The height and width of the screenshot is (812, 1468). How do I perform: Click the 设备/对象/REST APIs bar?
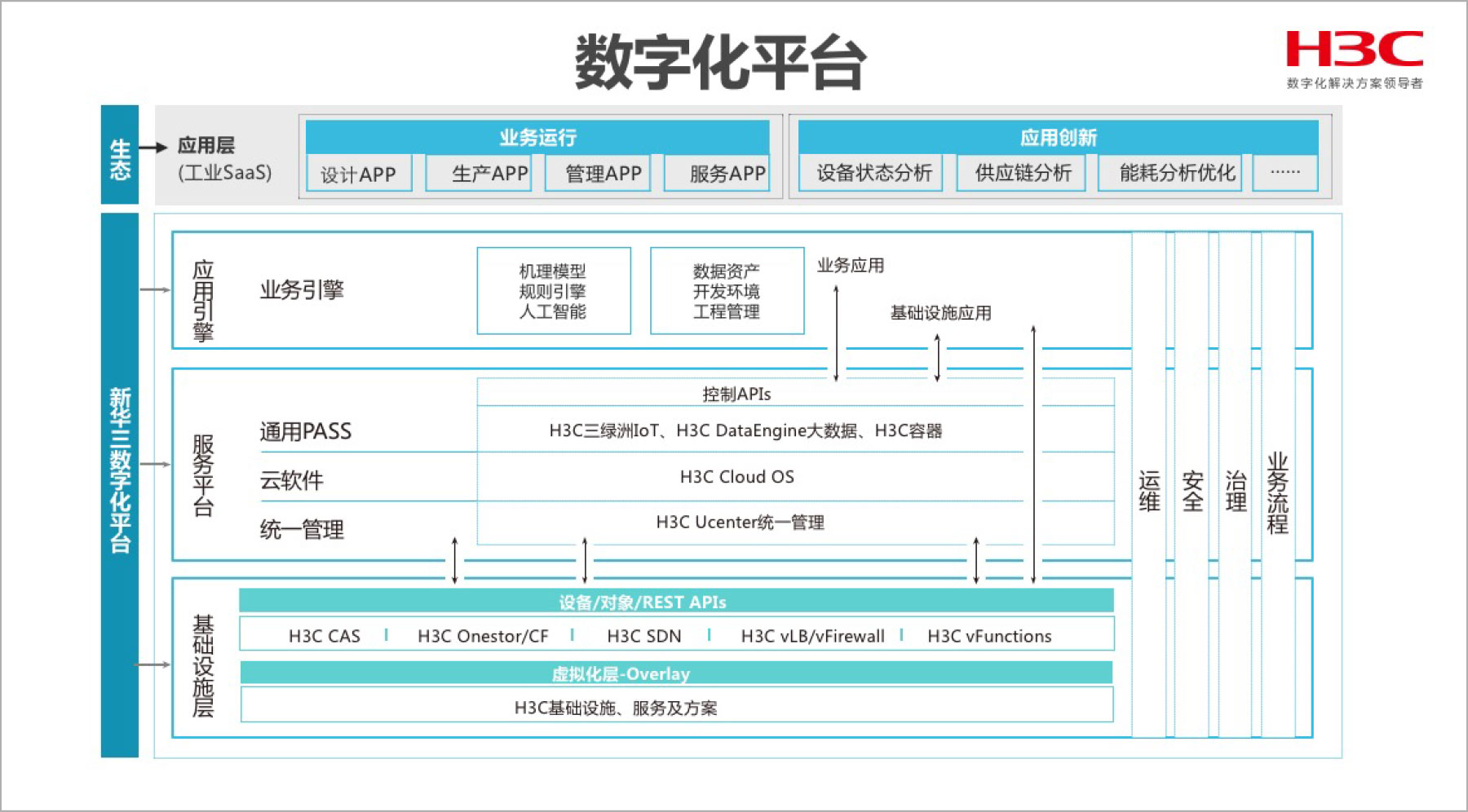coord(676,602)
